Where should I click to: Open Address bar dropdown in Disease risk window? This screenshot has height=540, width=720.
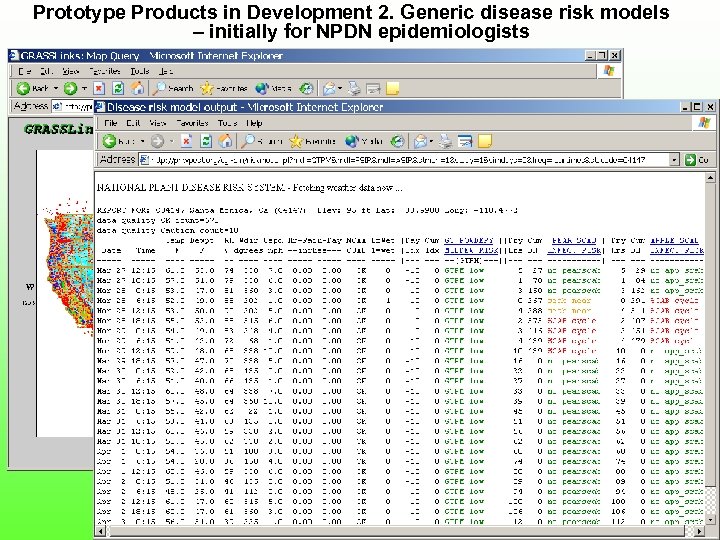tap(674, 160)
